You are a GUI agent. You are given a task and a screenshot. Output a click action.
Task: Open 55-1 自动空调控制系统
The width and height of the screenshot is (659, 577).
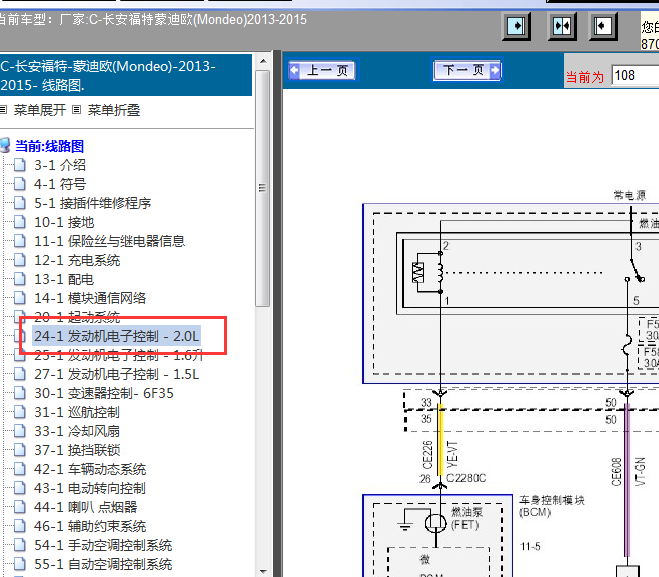pyautogui.click(x=103, y=564)
